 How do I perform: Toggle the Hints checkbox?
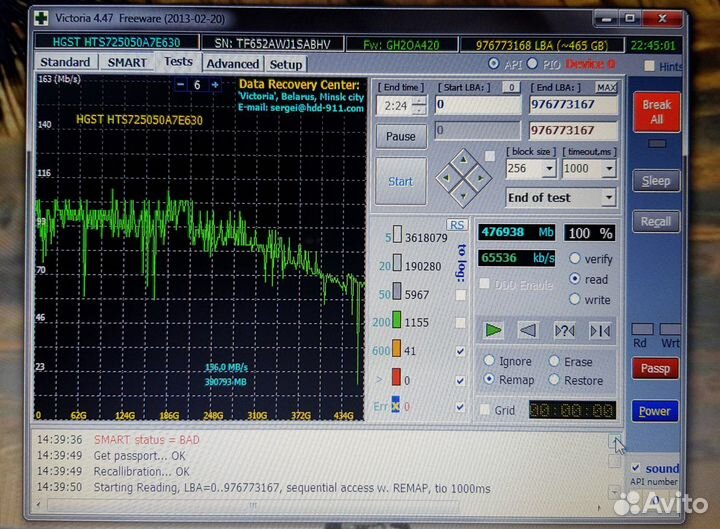click(650, 66)
